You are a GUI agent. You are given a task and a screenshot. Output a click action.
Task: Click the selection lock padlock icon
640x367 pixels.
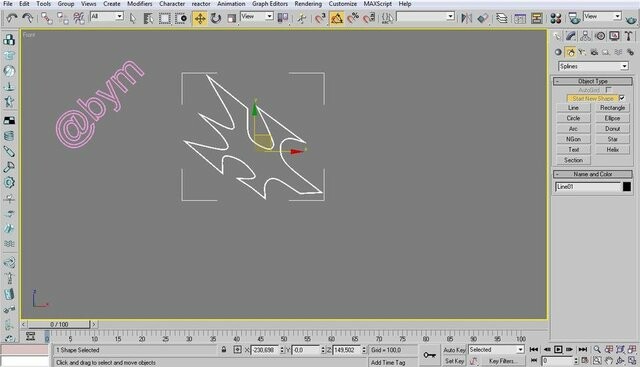pyautogui.click(x=224, y=349)
